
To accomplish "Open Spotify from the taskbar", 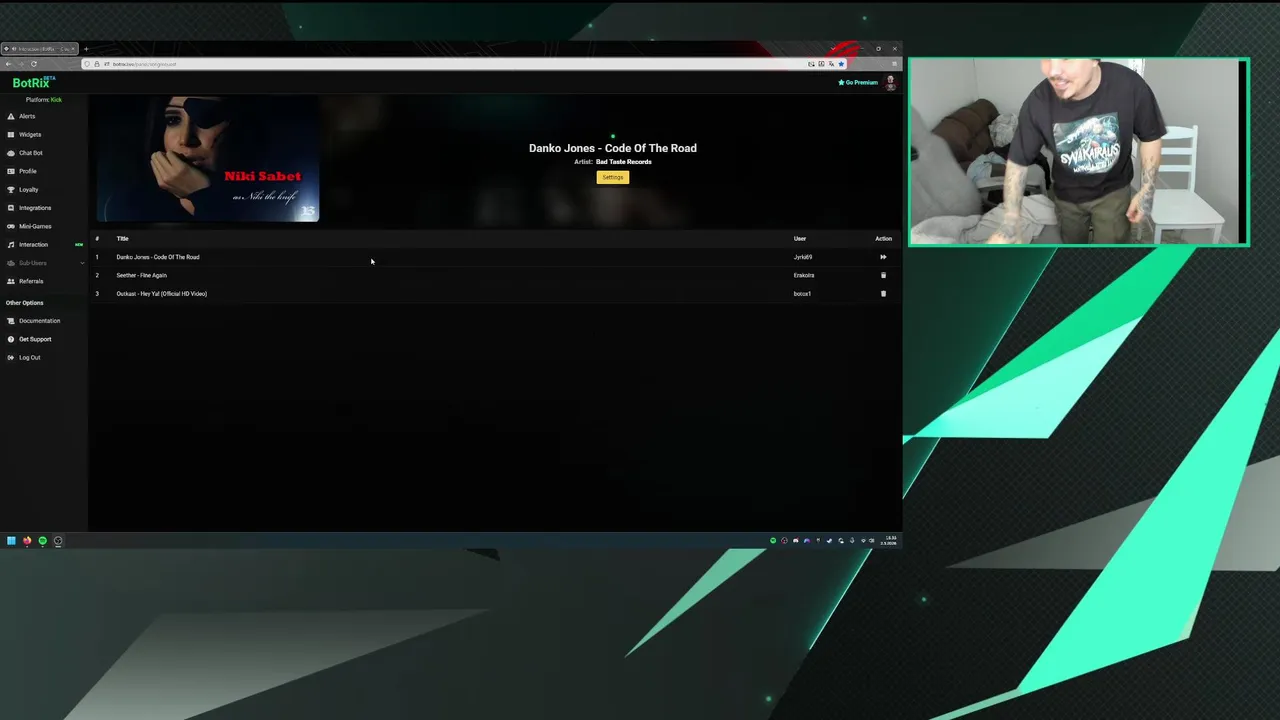I will pos(42,541).
